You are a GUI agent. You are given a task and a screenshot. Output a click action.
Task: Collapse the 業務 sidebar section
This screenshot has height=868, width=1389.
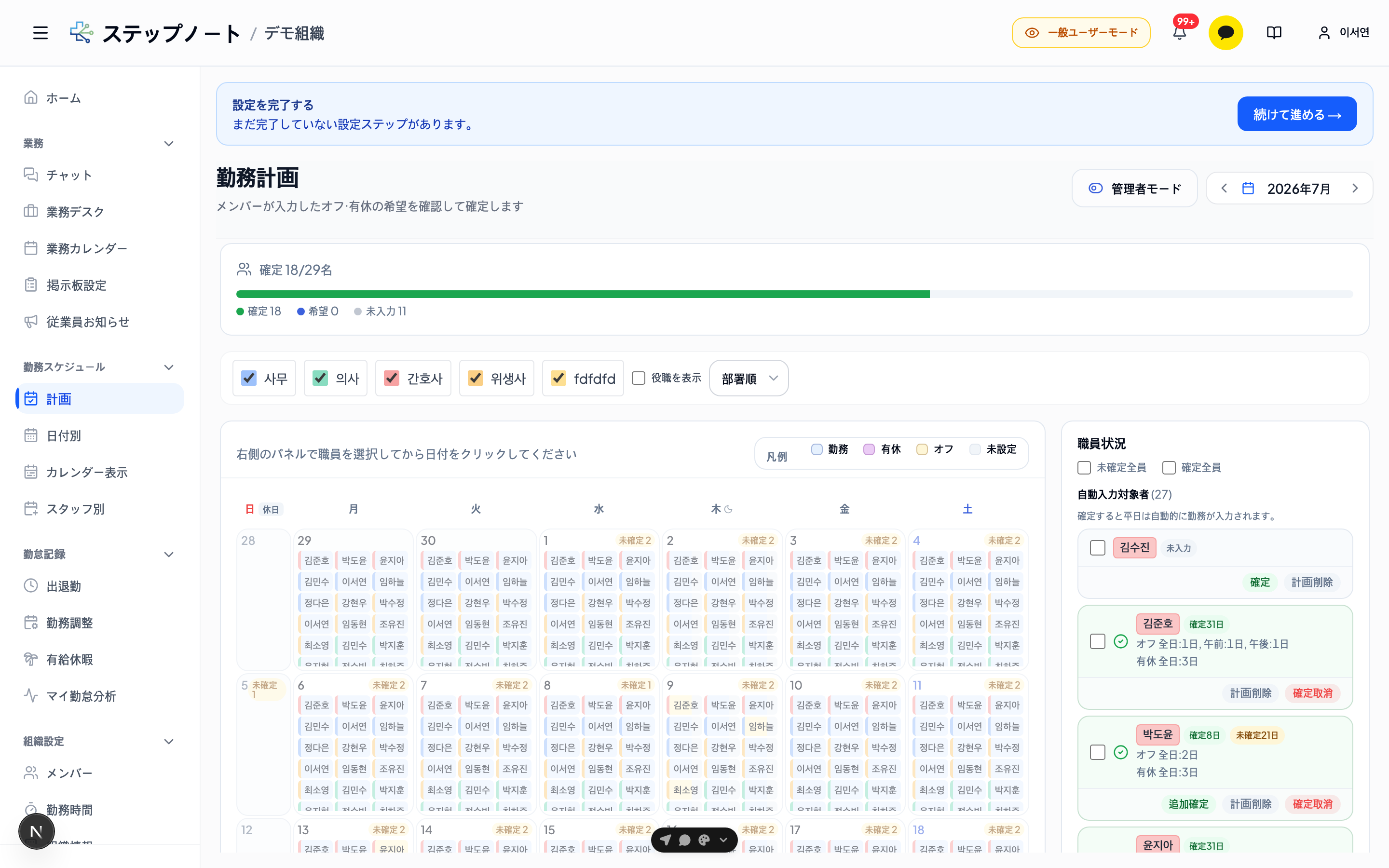pos(169,144)
